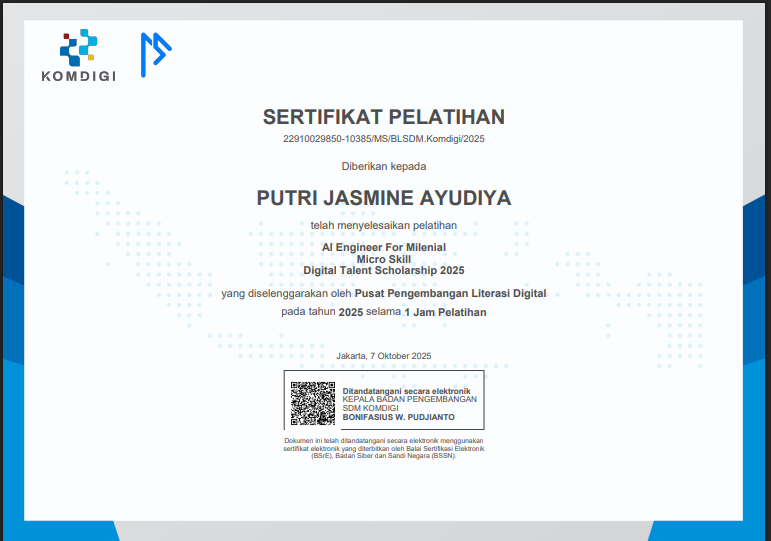Click the 1 Jam Pelatihan duration text
The height and width of the screenshot is (541, 771).
point(445,312)
